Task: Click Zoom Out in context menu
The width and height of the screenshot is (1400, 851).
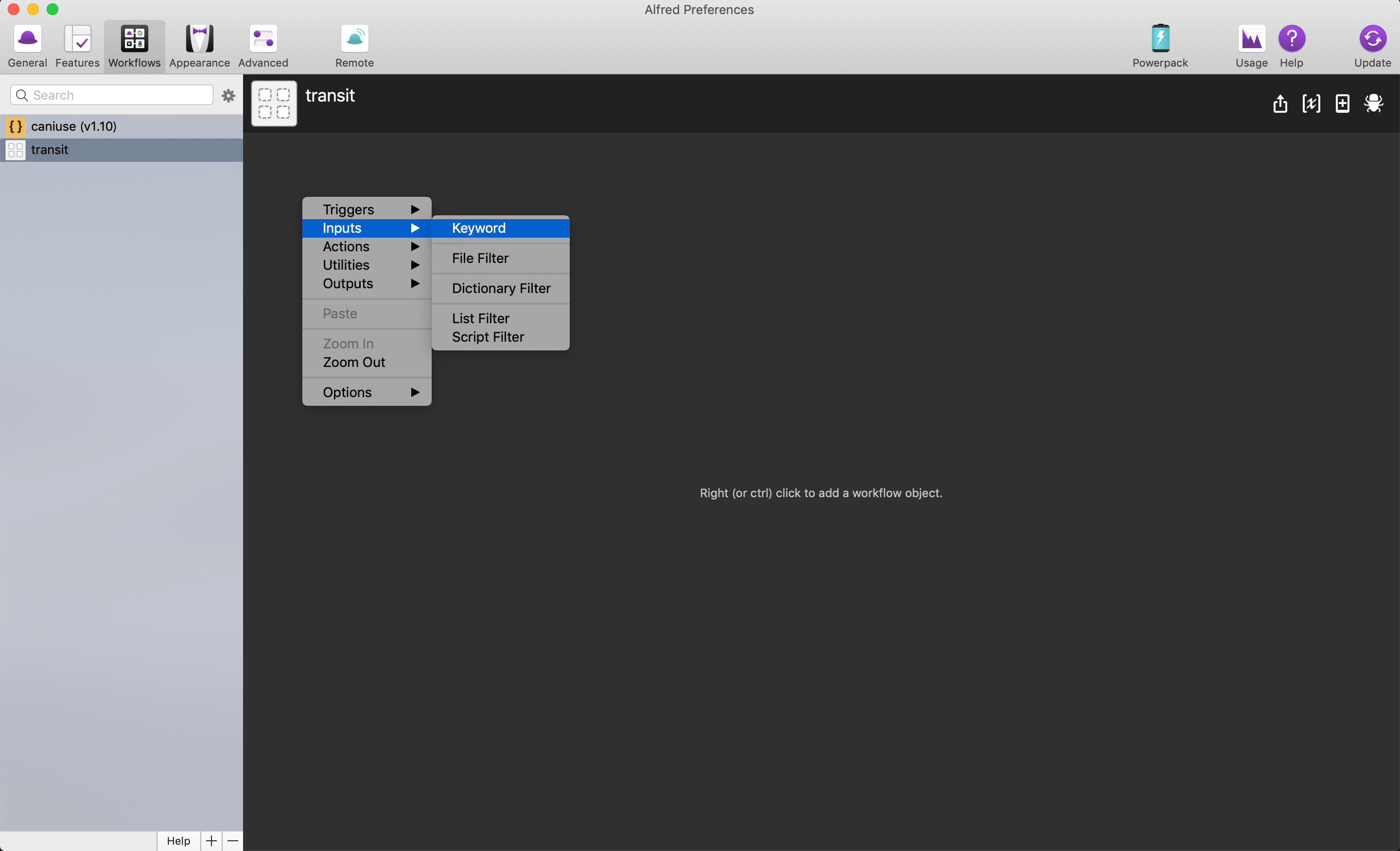Action: tap(353, 362)
